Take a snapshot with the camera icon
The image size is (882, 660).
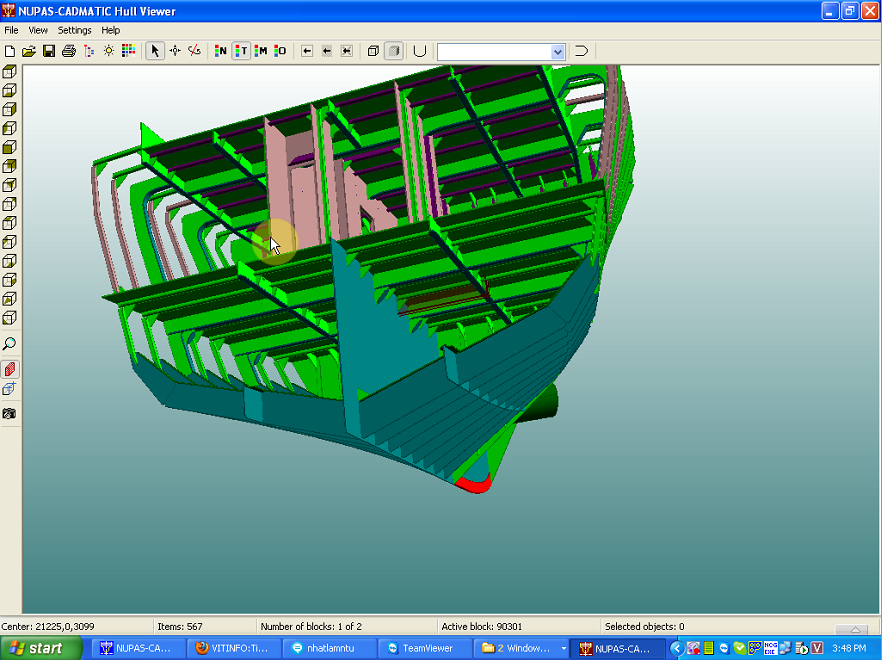(10, 414)
